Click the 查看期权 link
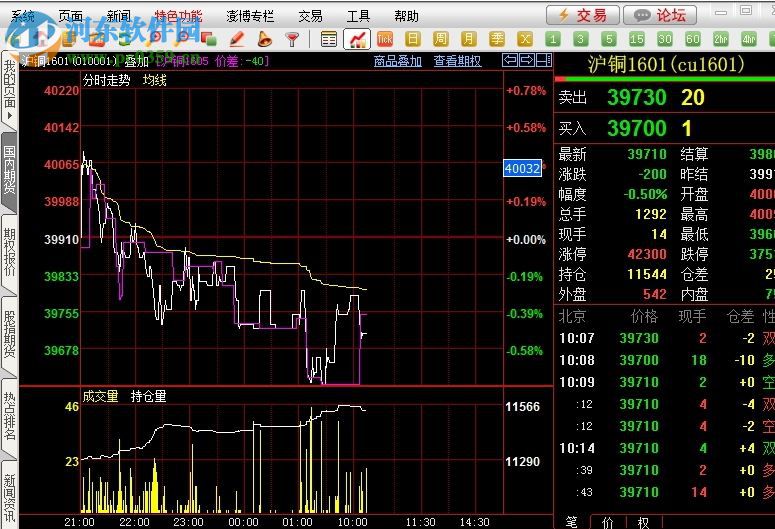The image size is (775, 529). click(x=457, y=61)
